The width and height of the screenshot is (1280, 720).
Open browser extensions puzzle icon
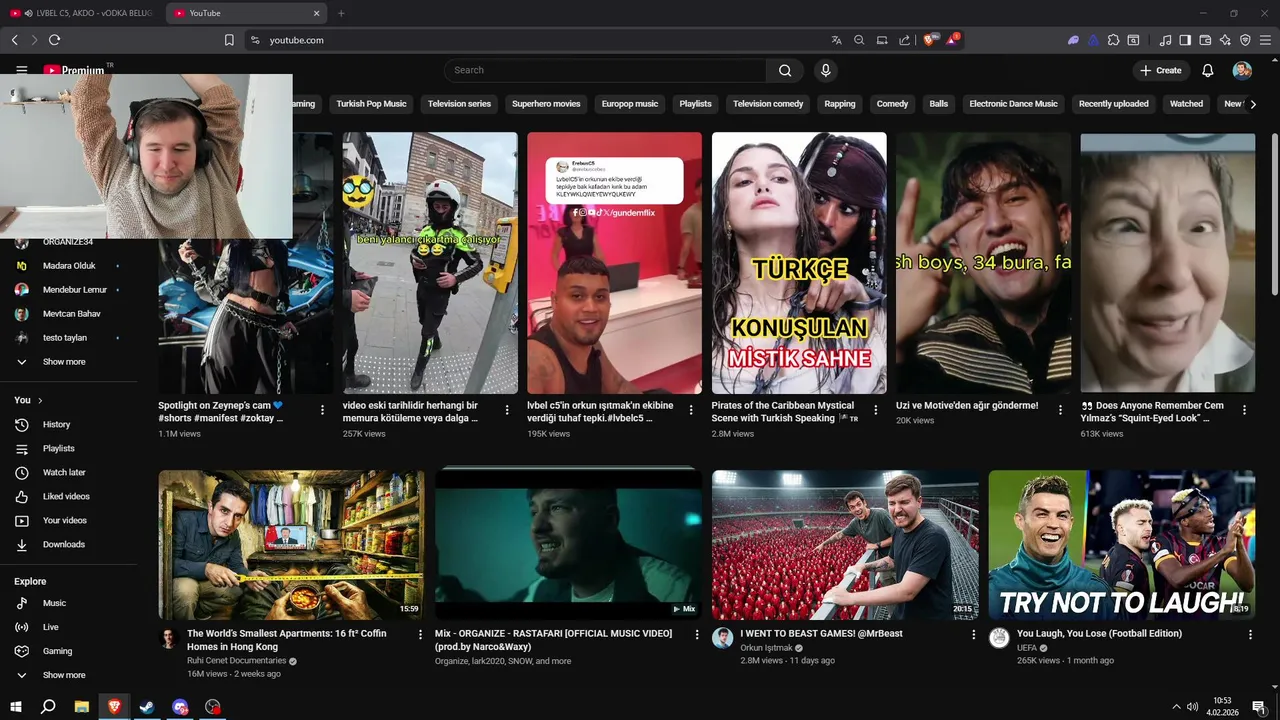click(x=1113, y=40)
